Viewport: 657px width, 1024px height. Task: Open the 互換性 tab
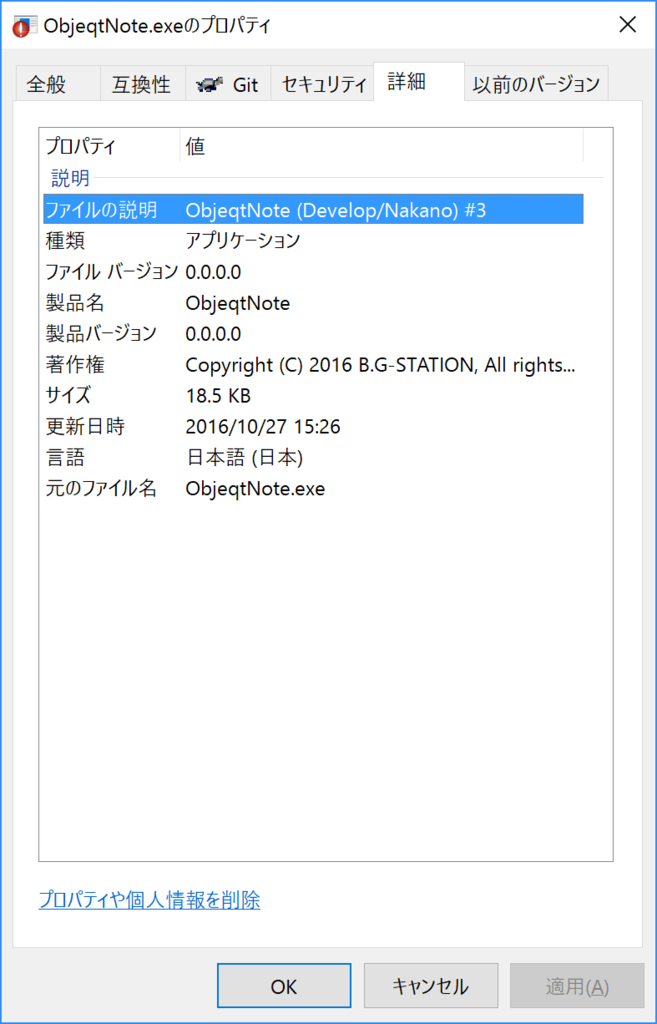pos(142,84)
